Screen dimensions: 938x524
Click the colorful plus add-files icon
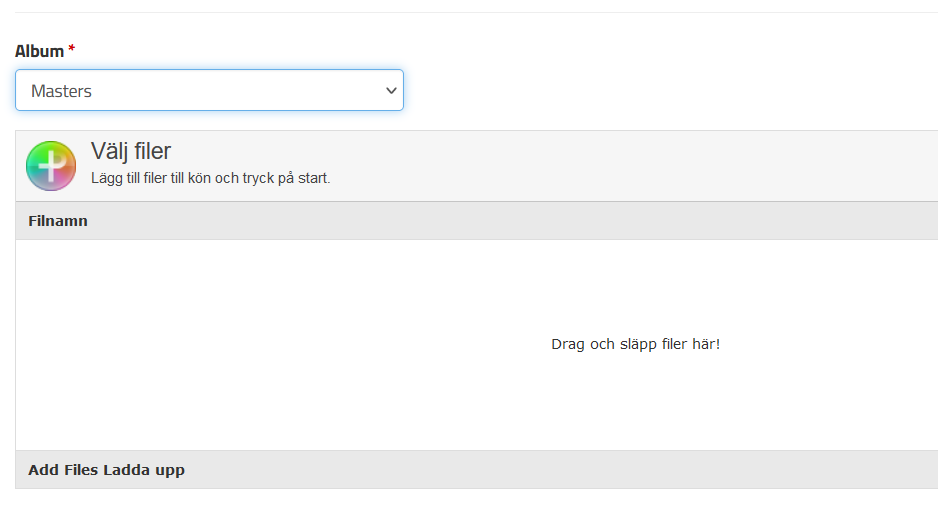tap(51, 166)
